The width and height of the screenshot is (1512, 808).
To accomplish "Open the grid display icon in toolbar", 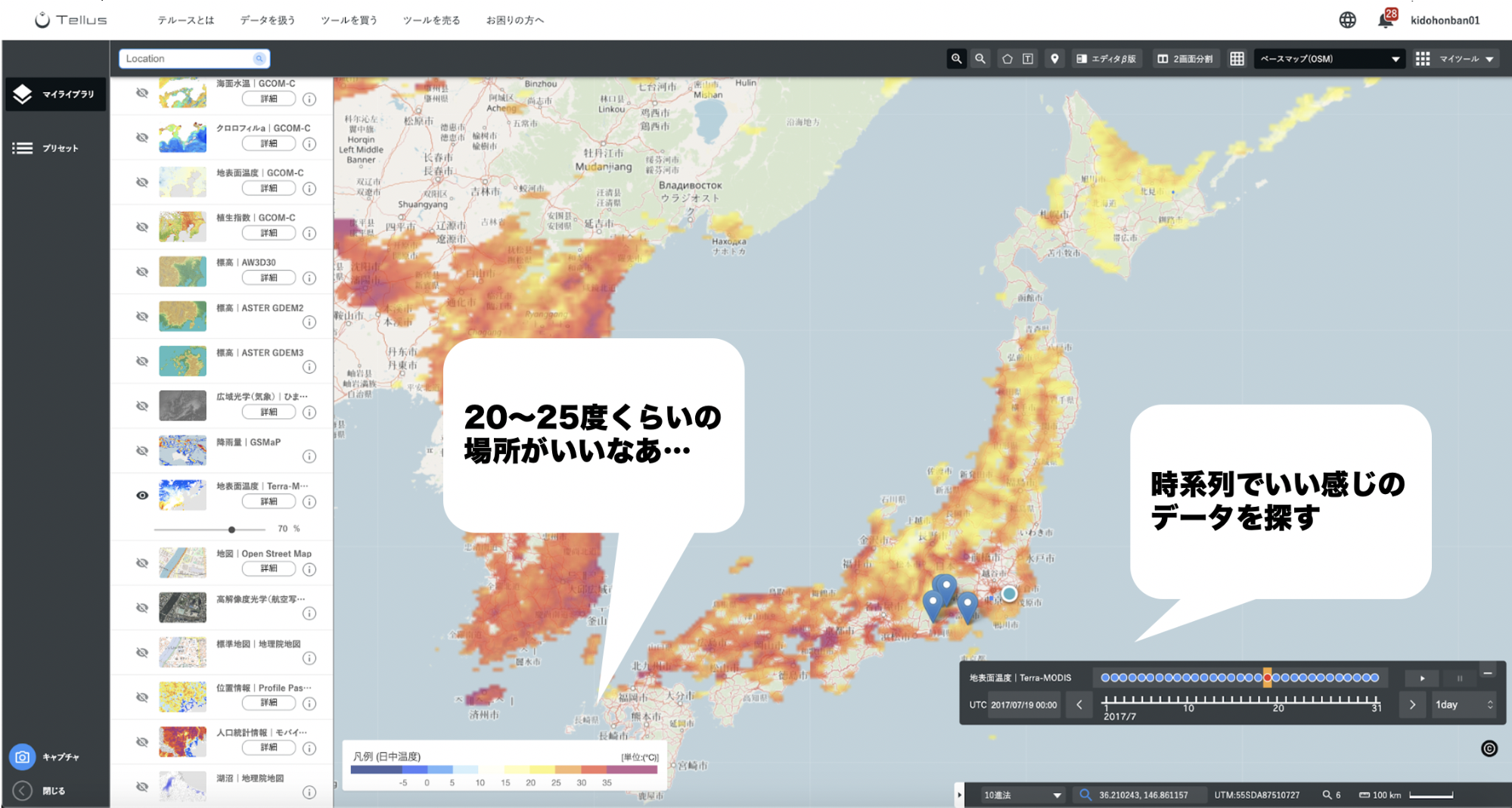I will (1237, 59).
